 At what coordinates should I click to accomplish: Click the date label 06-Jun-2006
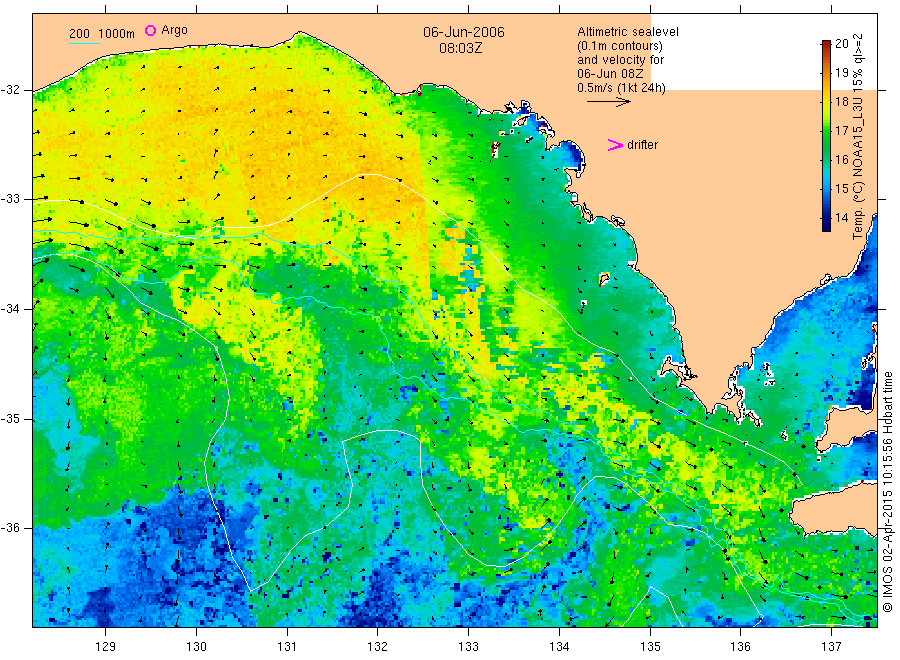(x=464, y=32)
